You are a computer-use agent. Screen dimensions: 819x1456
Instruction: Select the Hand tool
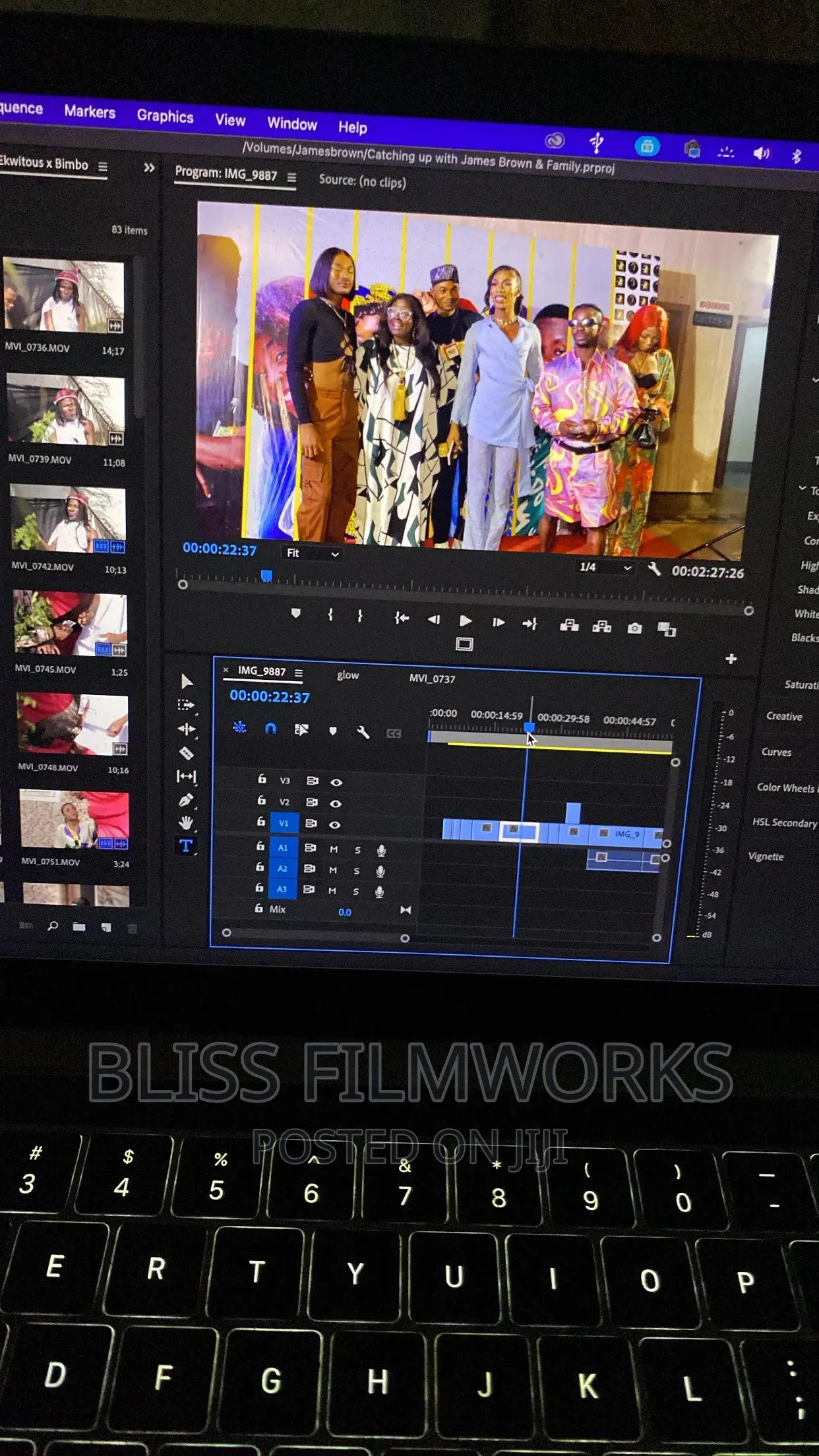tap(186, 822)
